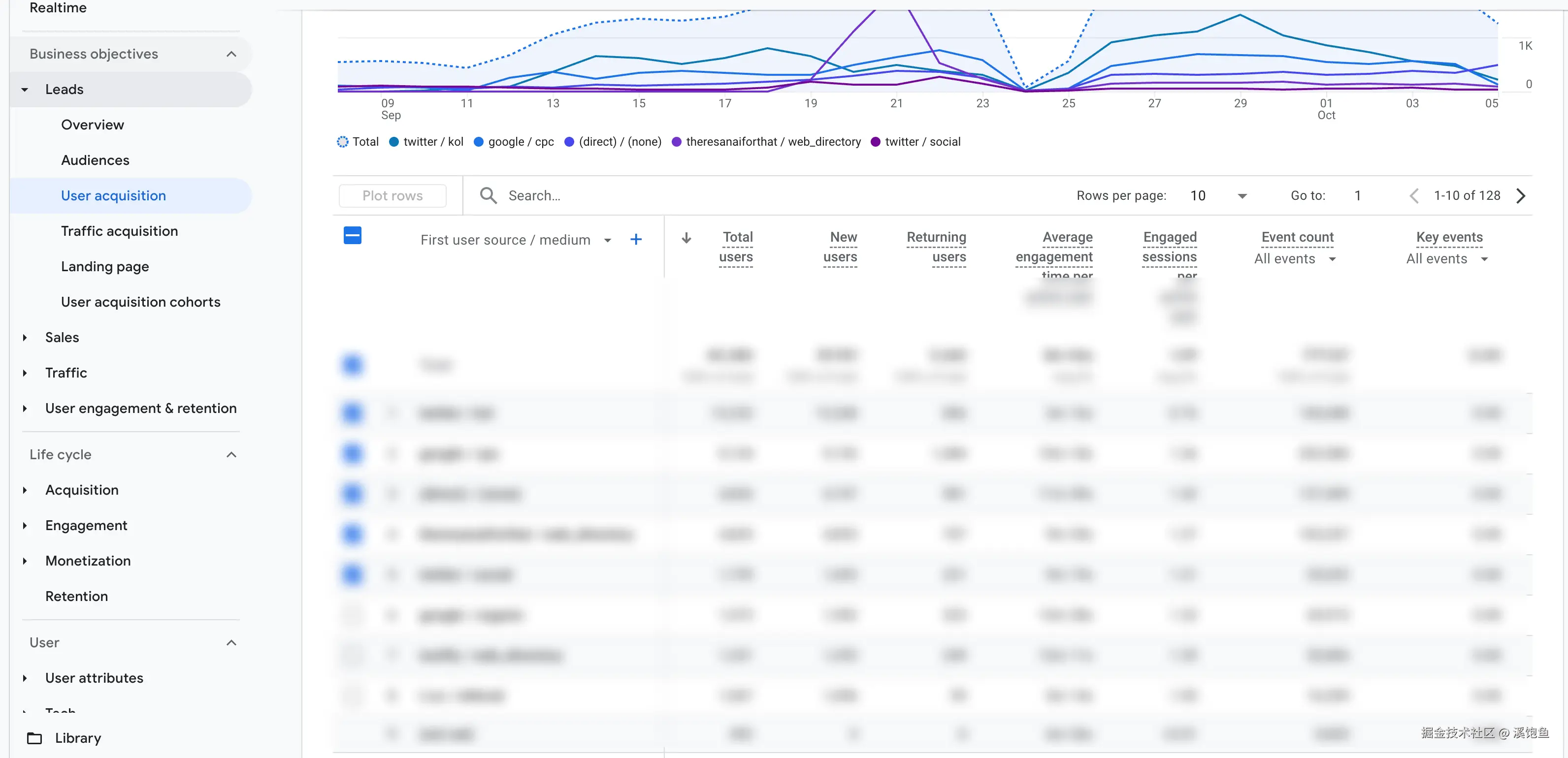Uncheck the first blurred data row checkbox
The width and height of the screenshot is (1568, 758).
click(353, 413)
